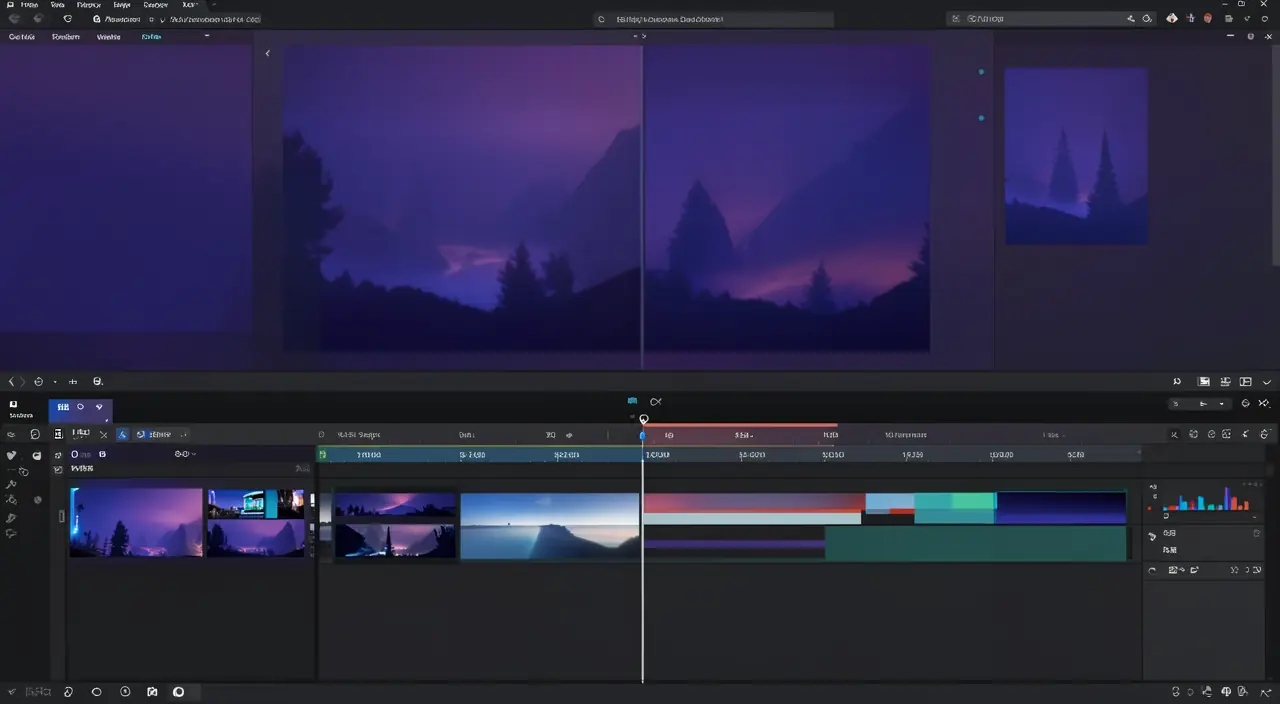Click the shuffle-style icon at the far right above the timeline tools
Screen dimensions: 1280x704
pyautogui.click(x=1264, y=404)
